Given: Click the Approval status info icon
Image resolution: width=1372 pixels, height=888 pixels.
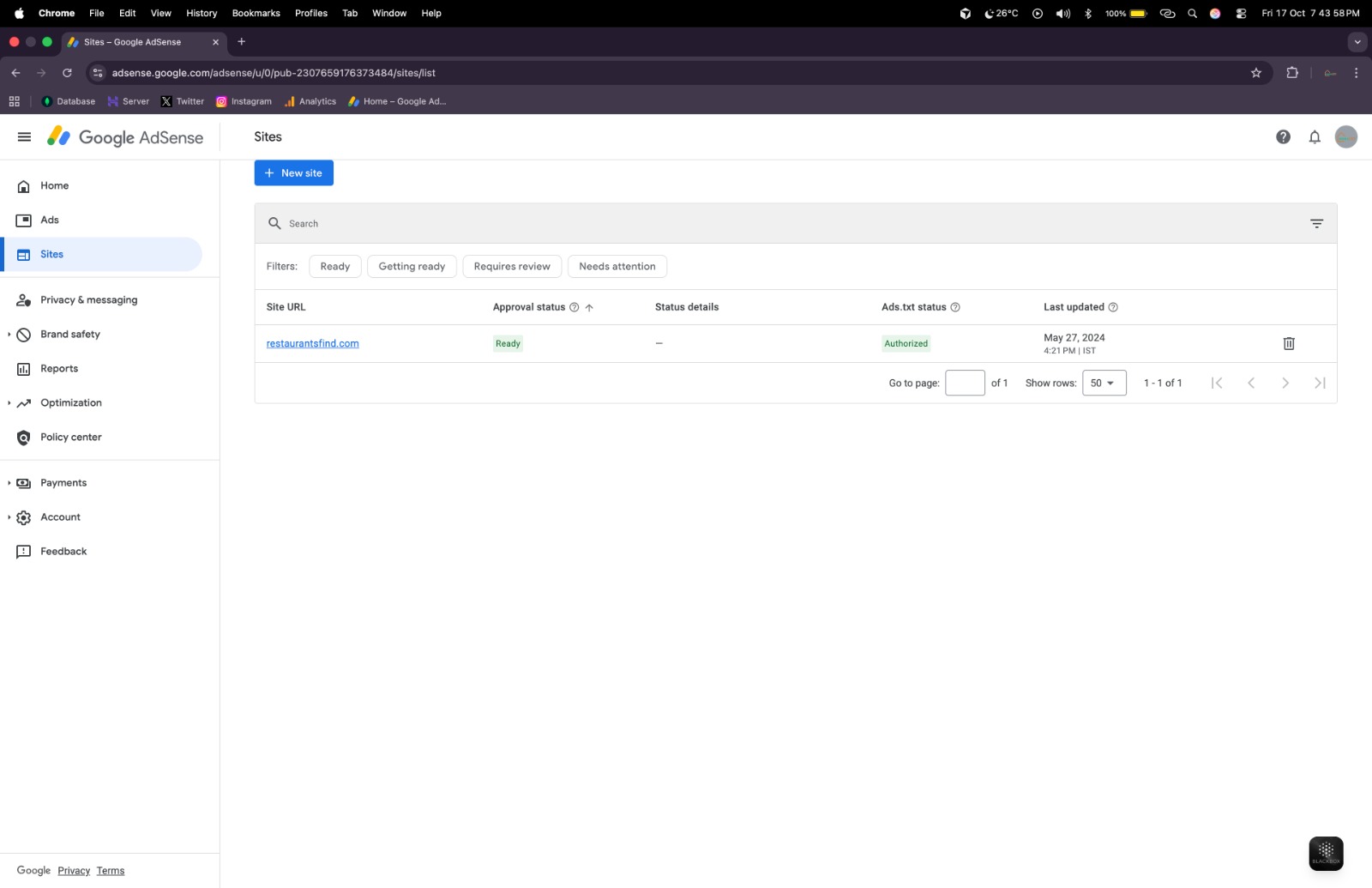Looking at the screenshot, I should click(x=574, y=307).
